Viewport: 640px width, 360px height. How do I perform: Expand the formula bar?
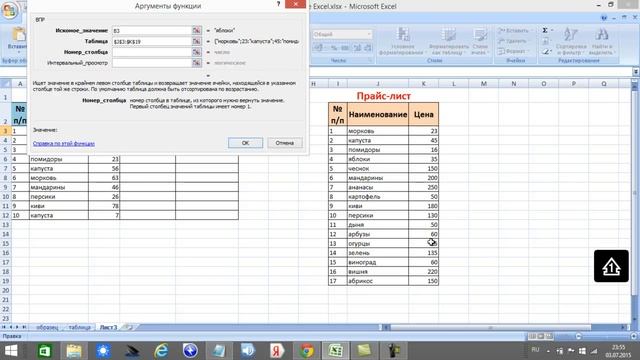(x=636, y=72)
